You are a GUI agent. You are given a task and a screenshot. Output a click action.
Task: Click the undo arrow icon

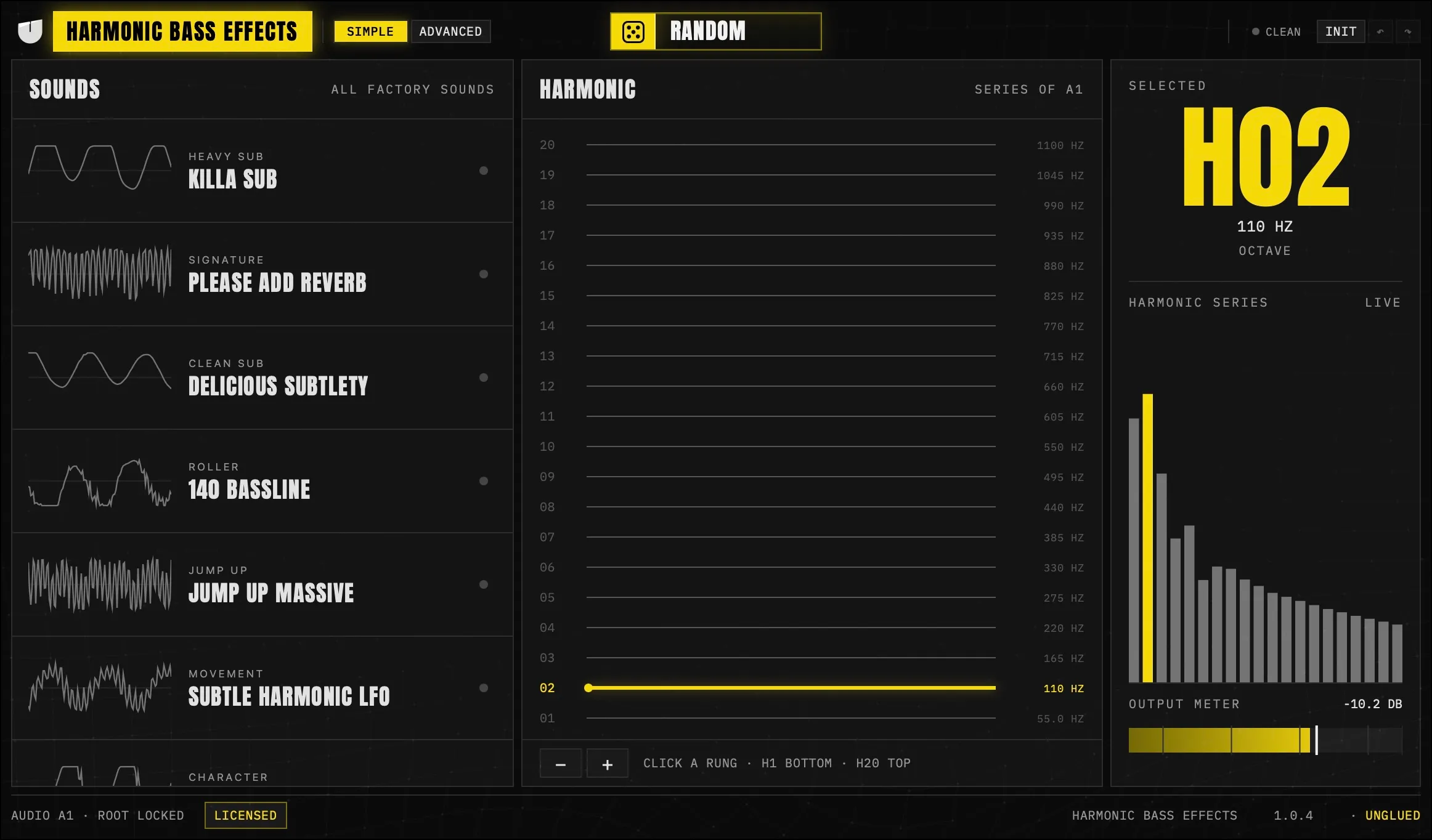pos(1380,31)
